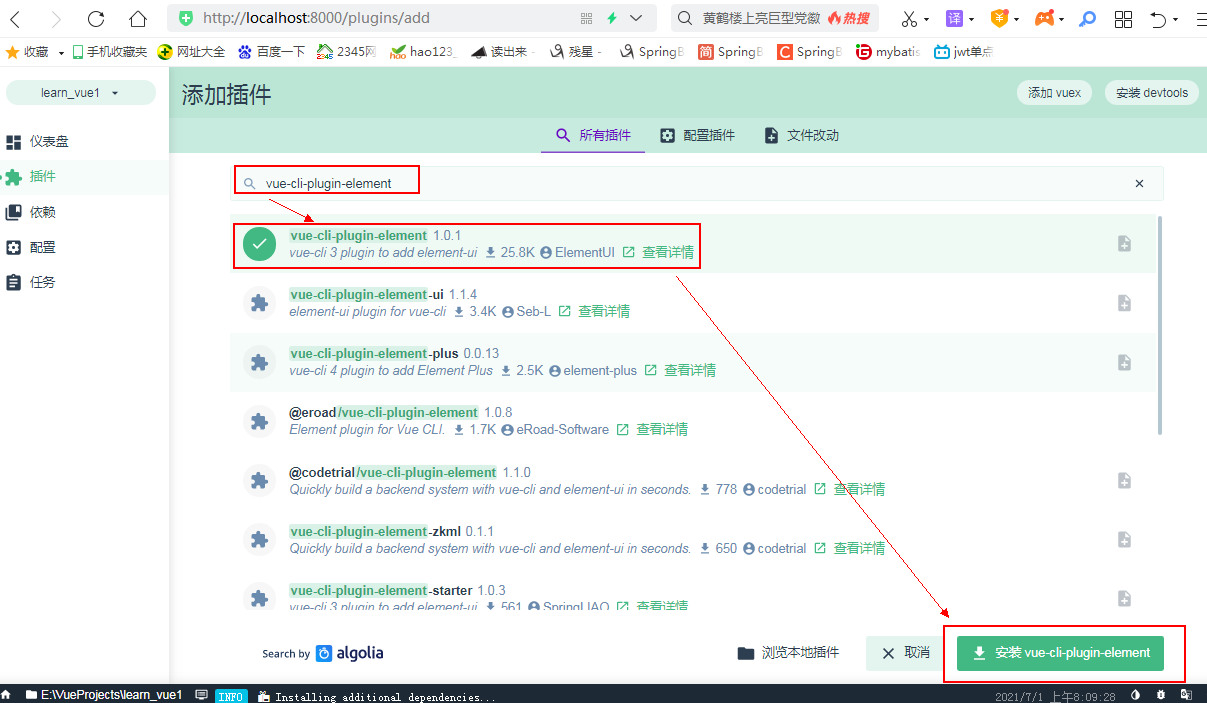Expand the screenshot tool dropdown arrow
This screenshot has height=703, width=1207.
tap(926, 19)
